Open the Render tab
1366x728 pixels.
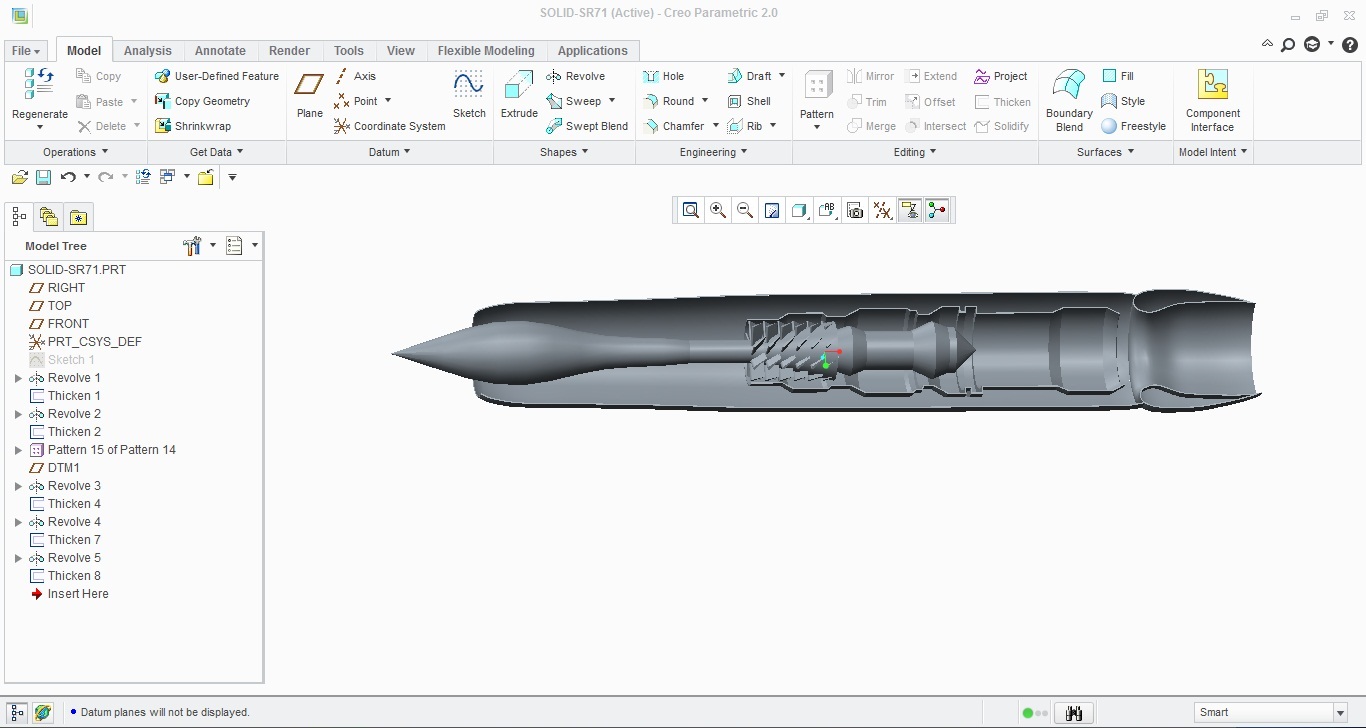click(x=290, y=51)
